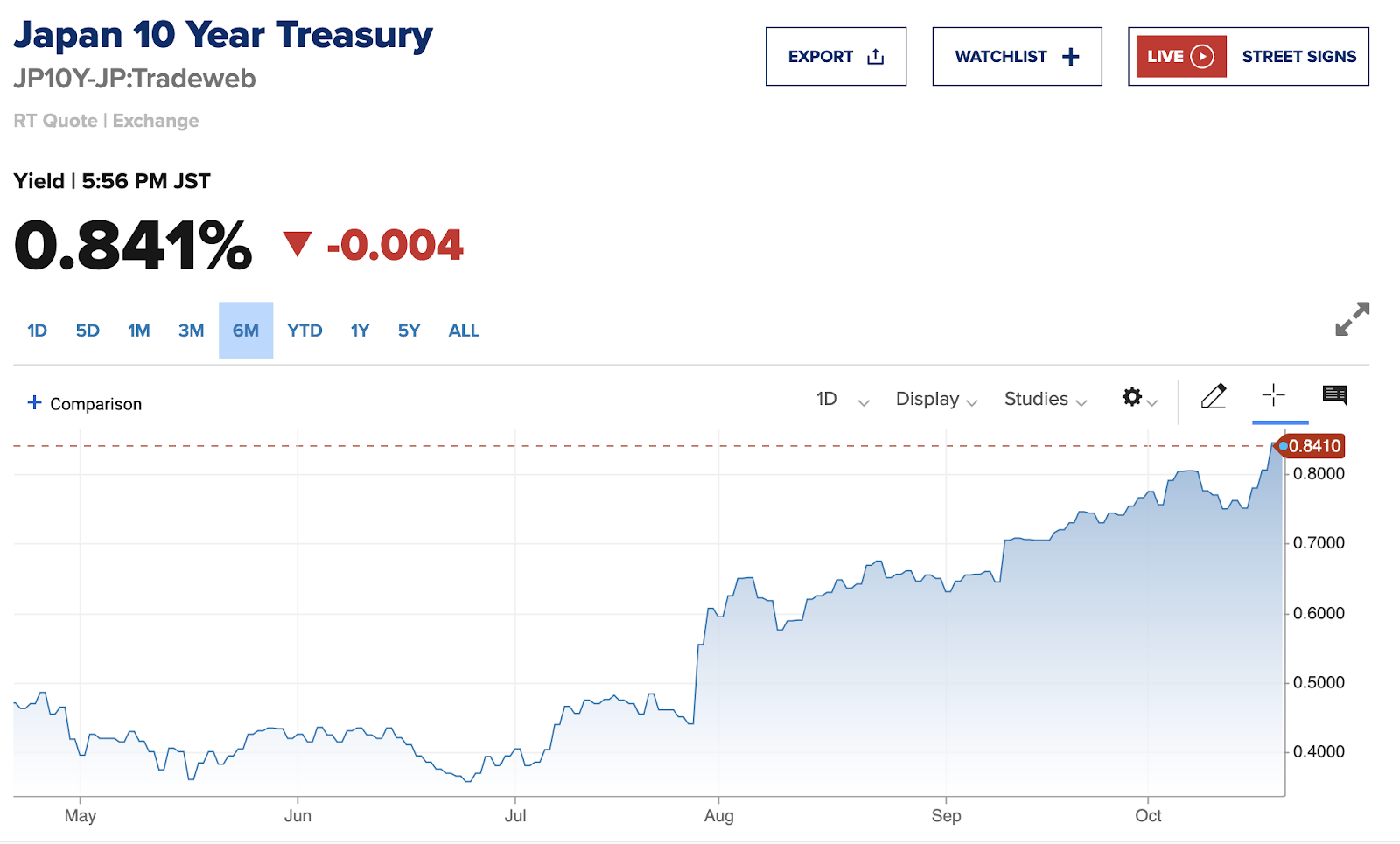
Task: Click the fullscreen expand arrows icon
Action: (x=1352, y=319)
